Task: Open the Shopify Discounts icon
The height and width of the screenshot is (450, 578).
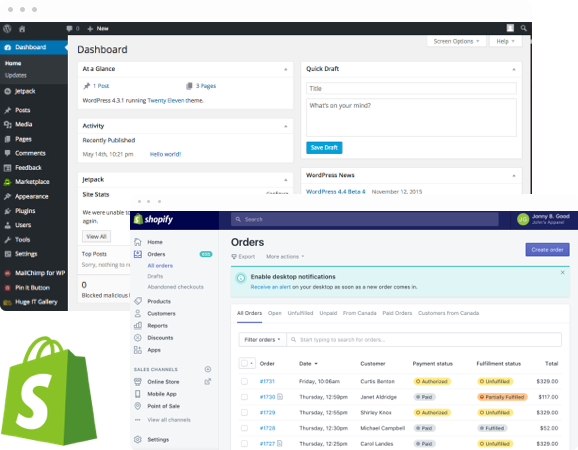Action: [138, 338]
